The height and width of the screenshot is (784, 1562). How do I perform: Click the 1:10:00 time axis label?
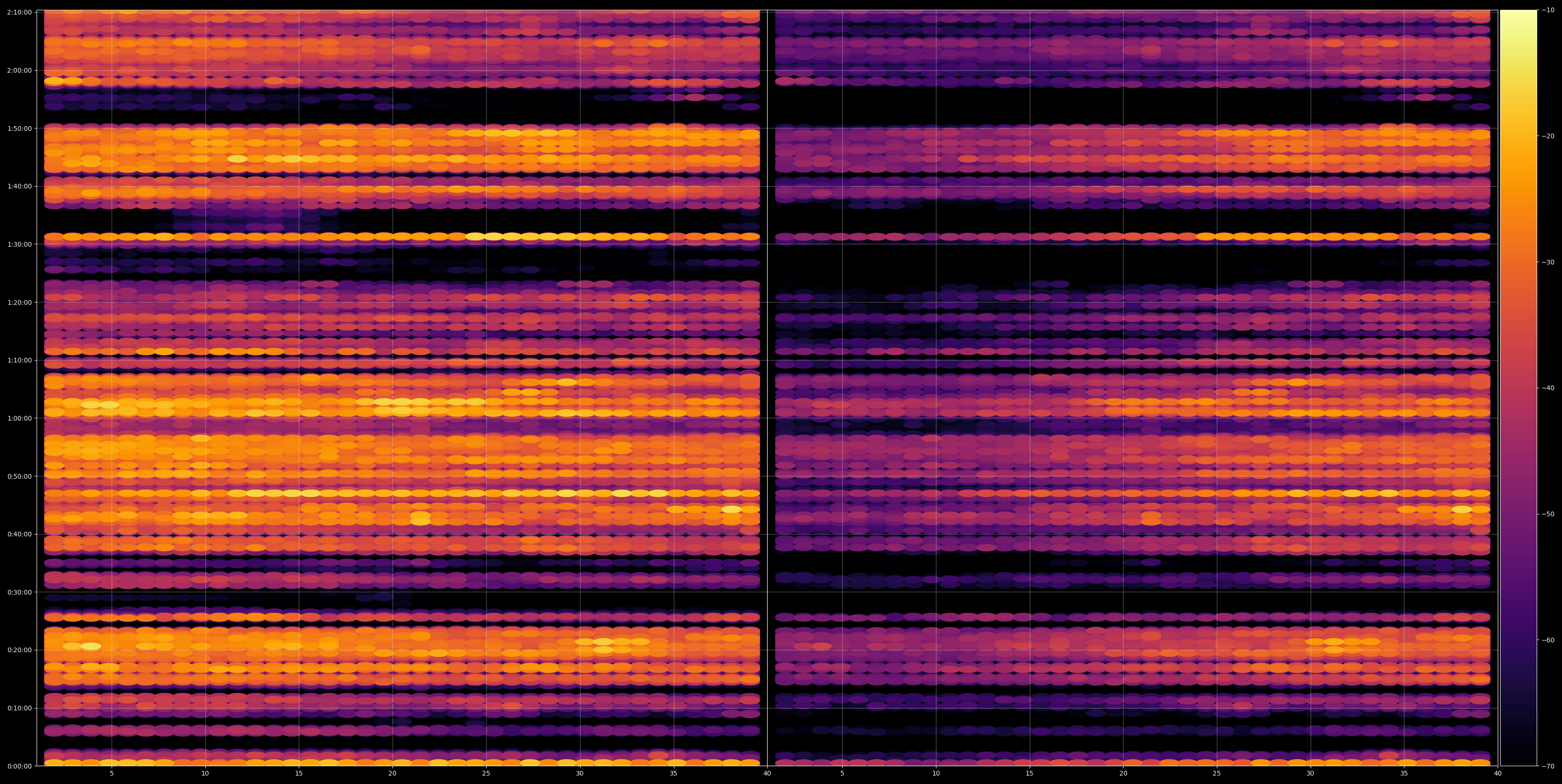click(x=20, y=360)
